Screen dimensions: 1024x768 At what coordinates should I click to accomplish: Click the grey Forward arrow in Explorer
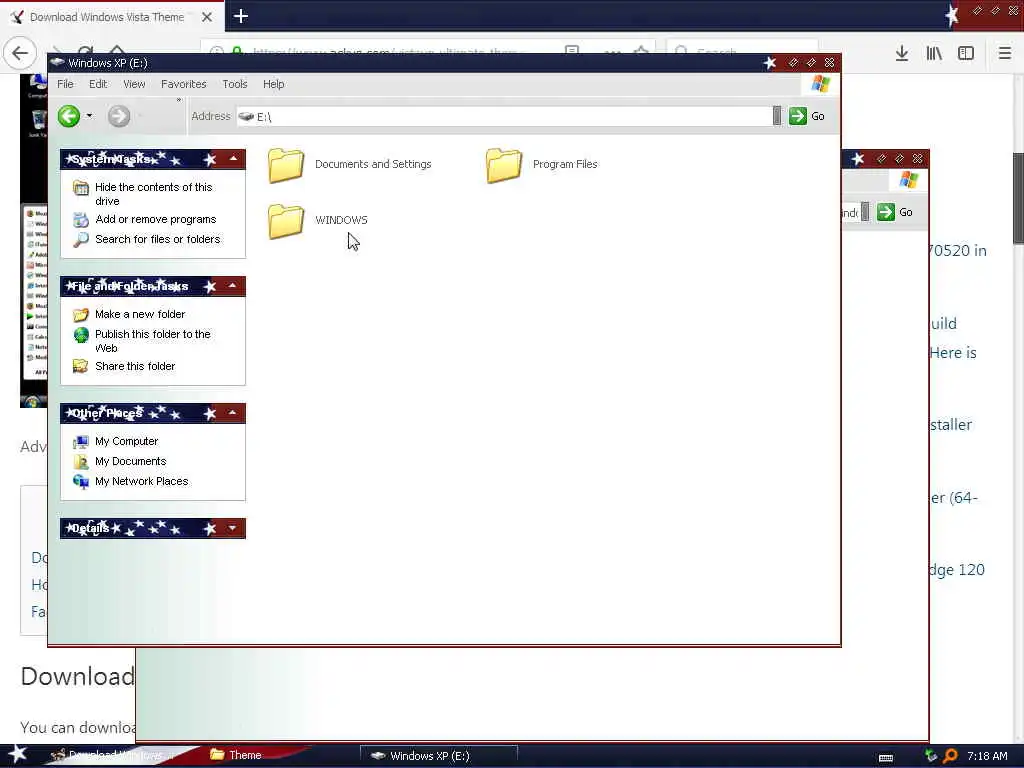pos(119,116)
